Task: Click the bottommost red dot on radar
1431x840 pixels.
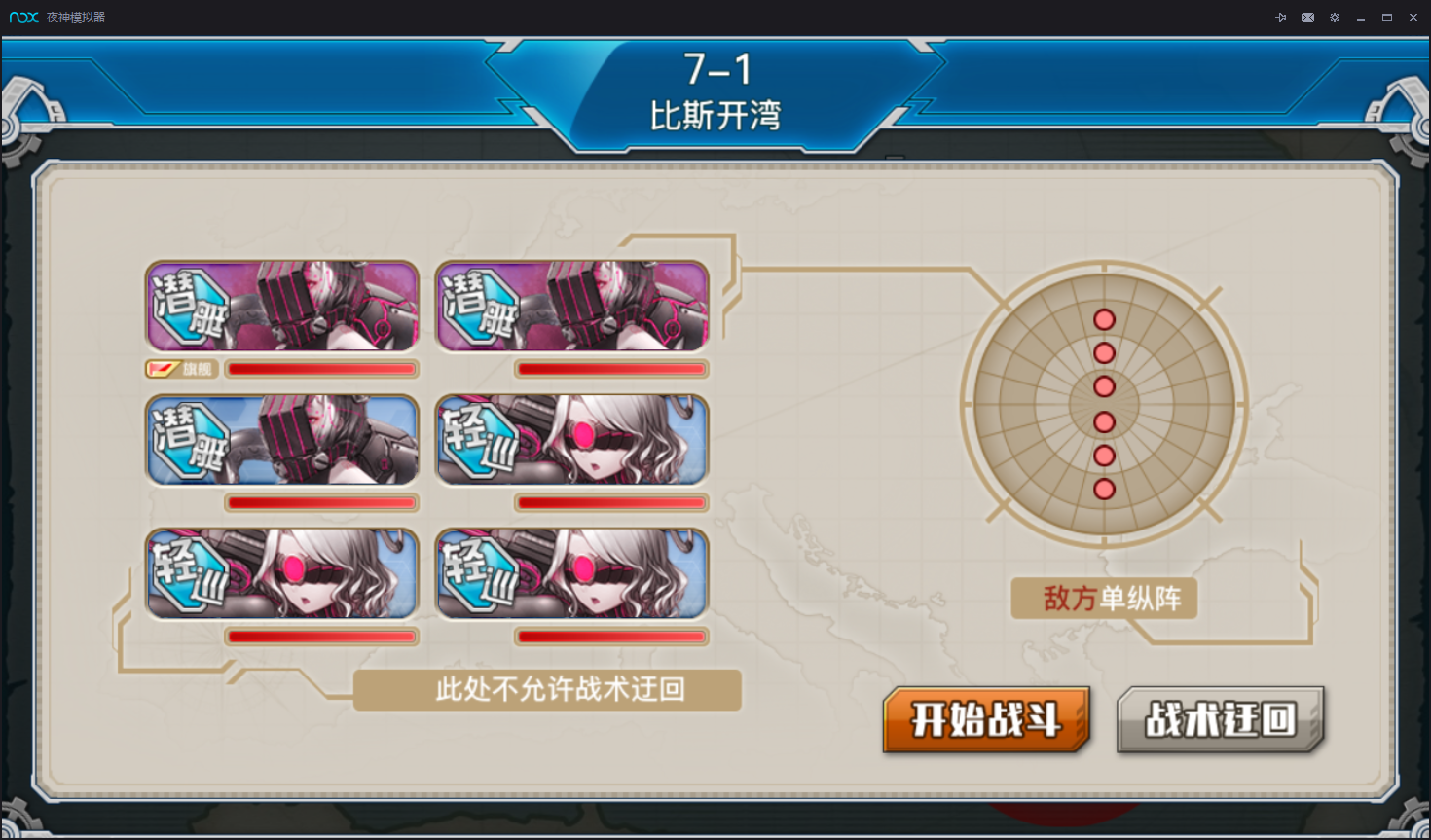Action: point(1104,489)
